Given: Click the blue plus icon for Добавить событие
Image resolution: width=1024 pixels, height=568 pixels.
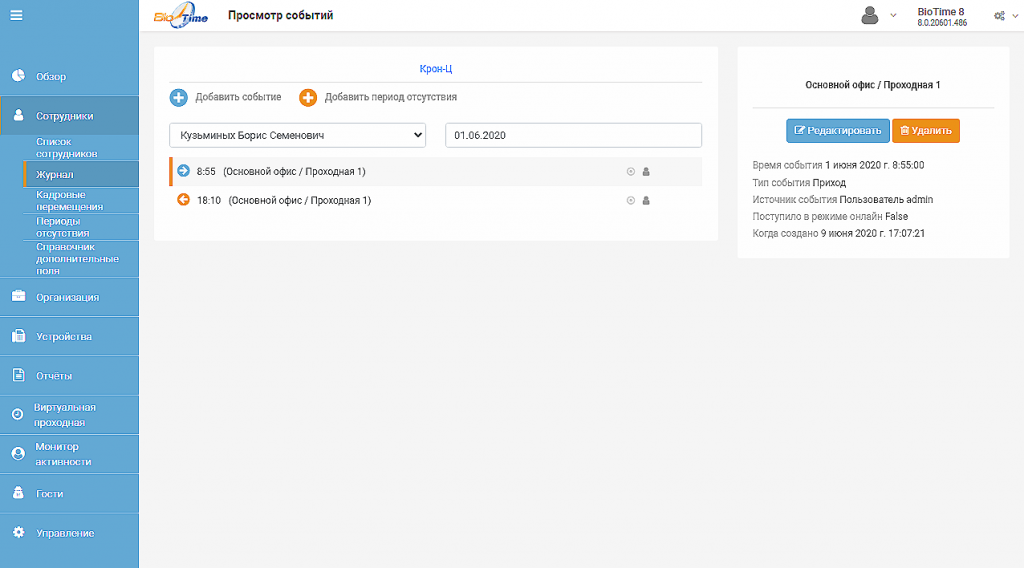Looking at the screenshot, I should pyautogui.click(x=178, y=97).
